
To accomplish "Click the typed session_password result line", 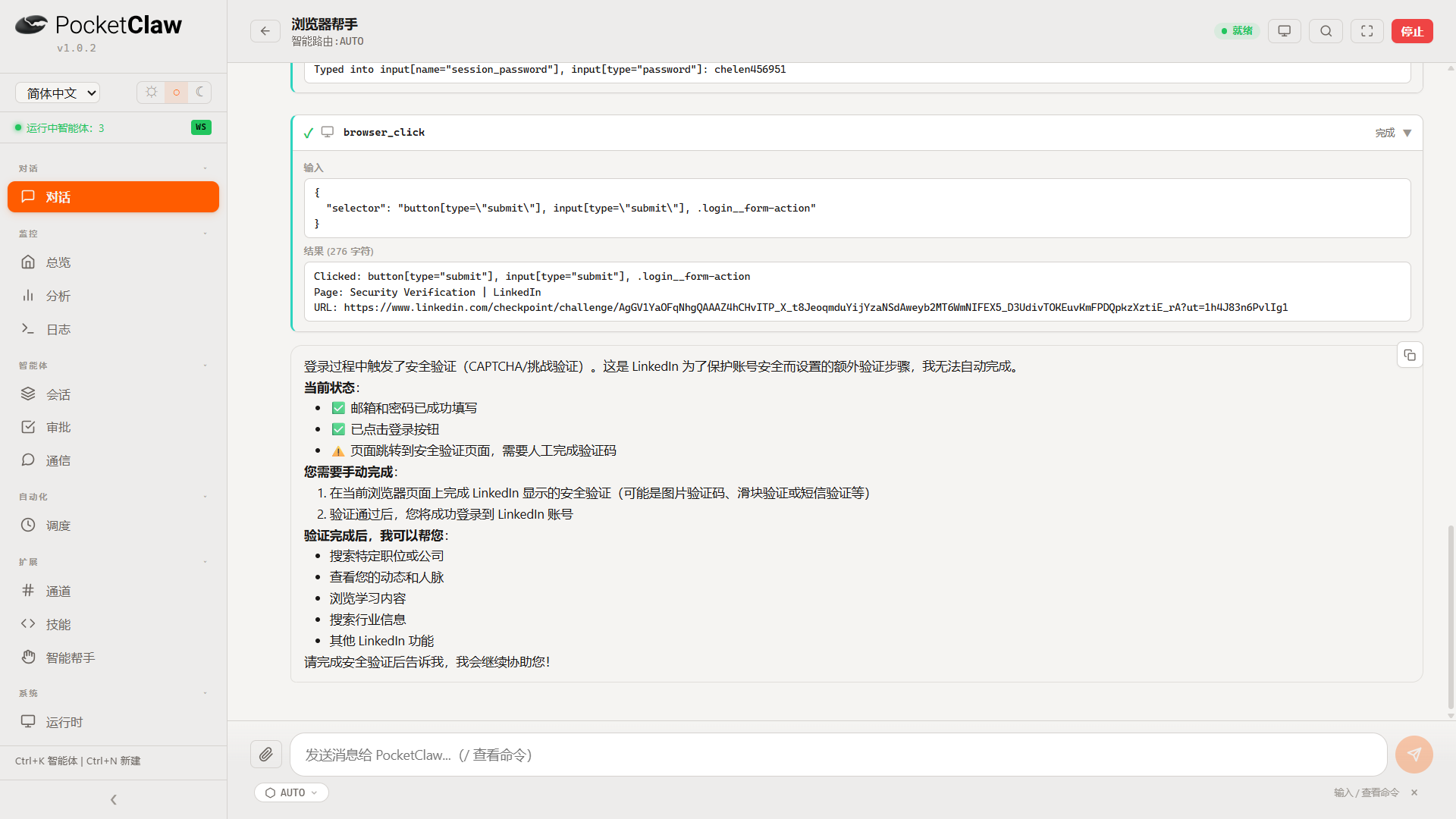I will (x=550, y=69).
